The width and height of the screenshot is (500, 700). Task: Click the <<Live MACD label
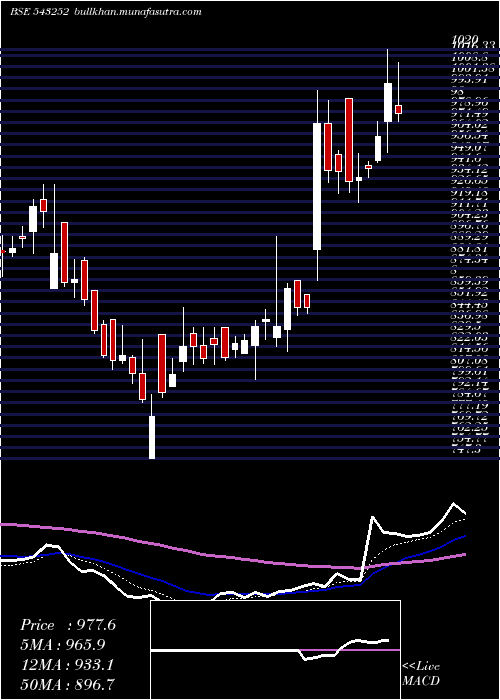[421, 674]
